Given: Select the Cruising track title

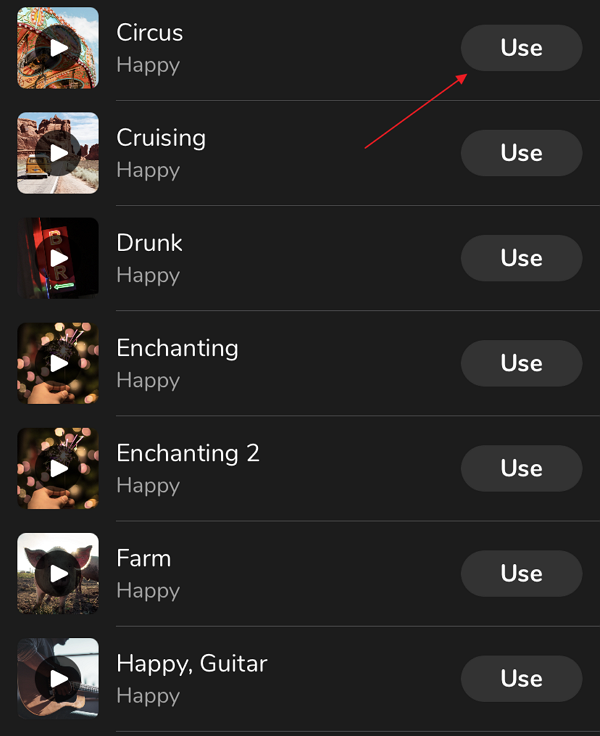Looking at the screenshot, I should click(x=161, y=139).
